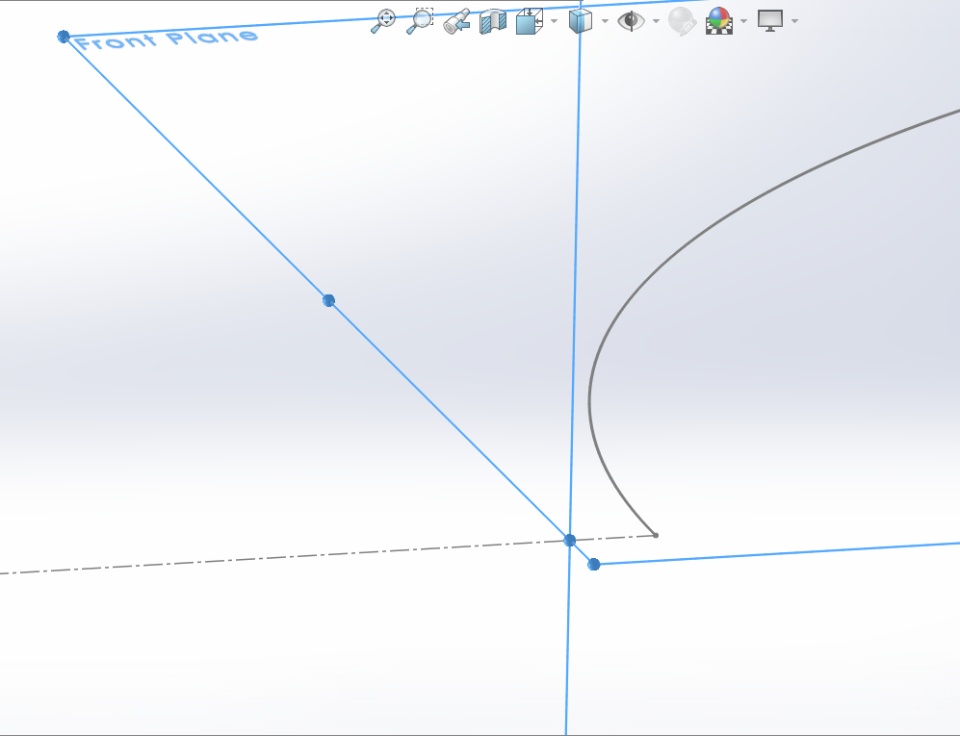Open the View Orientation dropdown arrow
This screenshot has width=960, height=736.
point(554,21)
